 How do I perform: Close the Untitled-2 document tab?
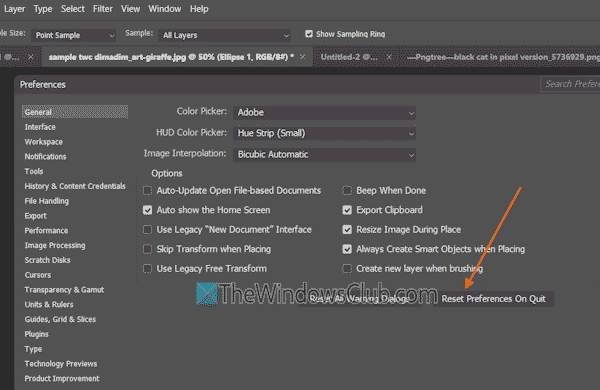point(389,57)
